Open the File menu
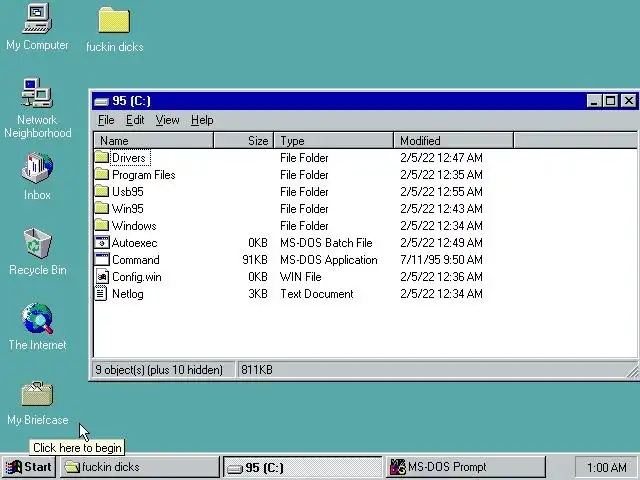The height and width of the screenshot is (480, 640). pyautogui.click(x=106, y=120)
